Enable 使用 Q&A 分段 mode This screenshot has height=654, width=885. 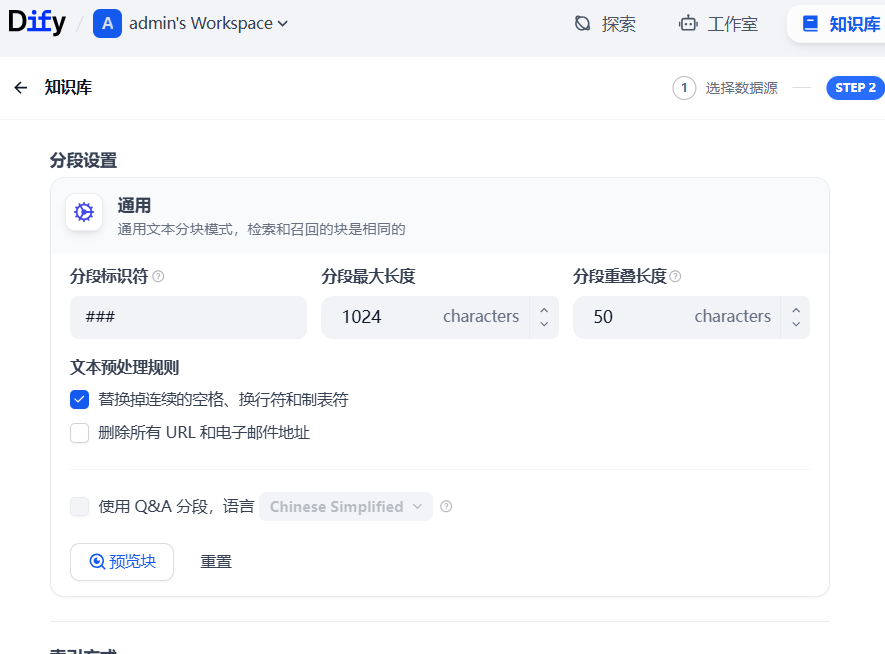pos(79,507)
